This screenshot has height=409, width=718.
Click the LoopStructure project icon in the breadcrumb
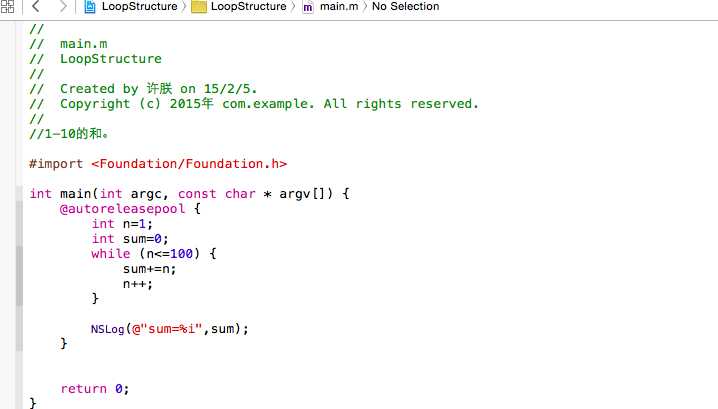coord(90,7)
